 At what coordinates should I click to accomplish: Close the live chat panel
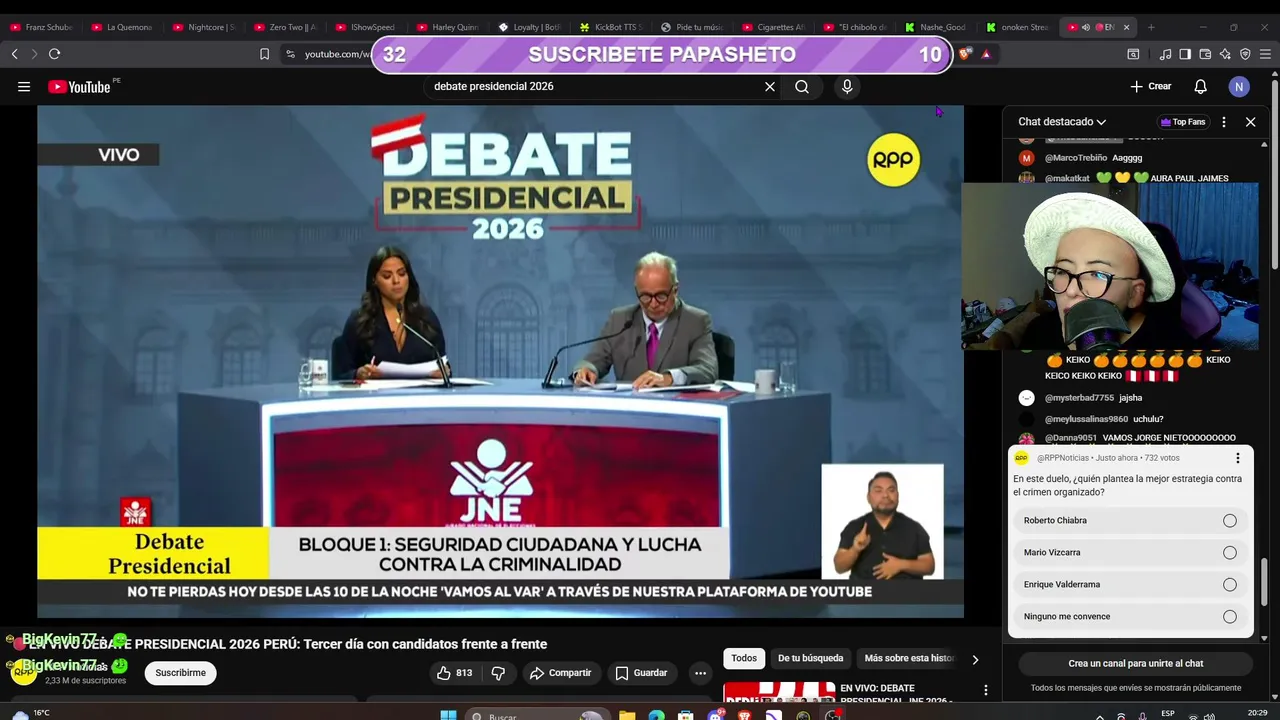tap(1250, 122)
